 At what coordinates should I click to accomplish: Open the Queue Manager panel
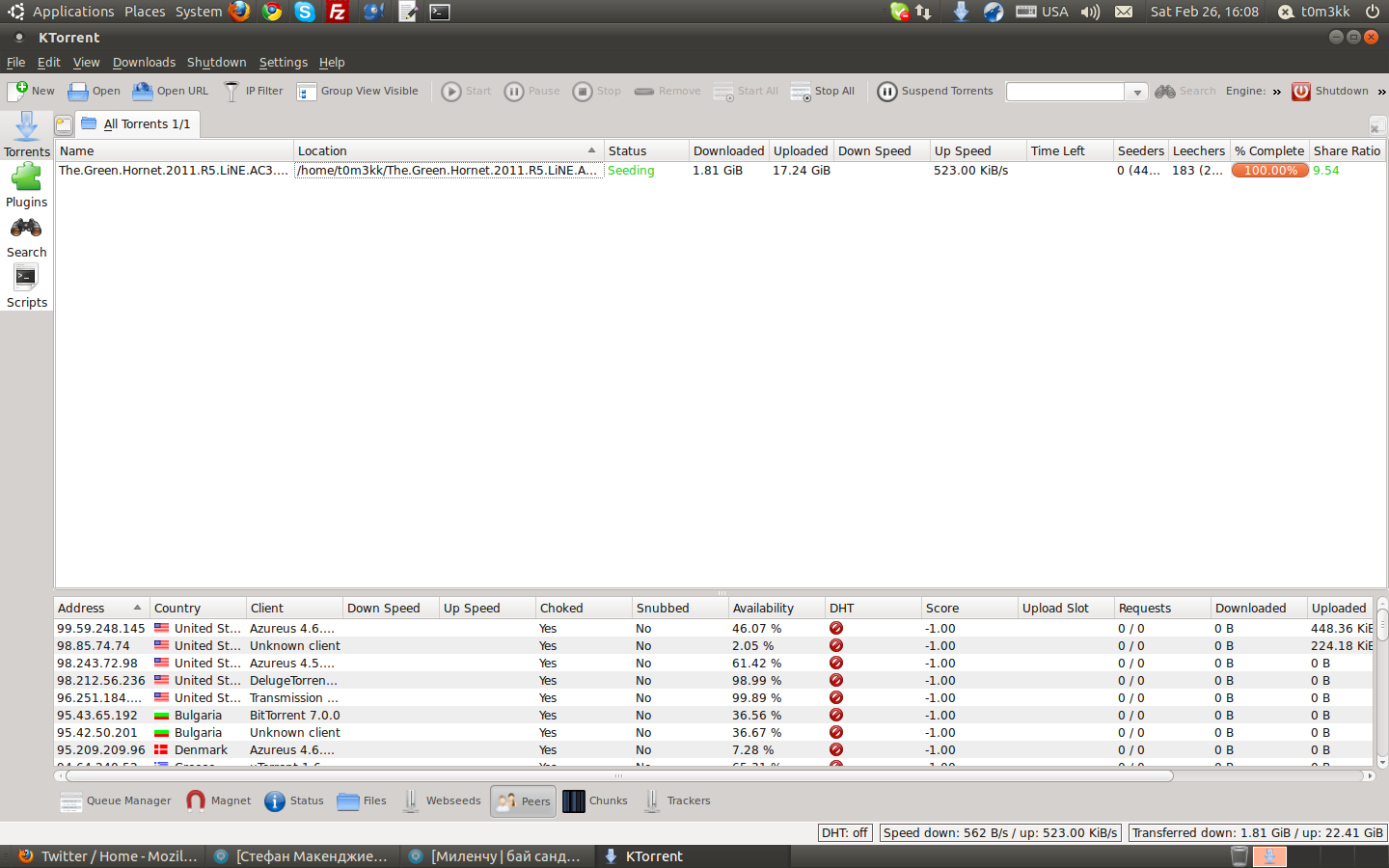pyautogui.click(x=116, y=801)
